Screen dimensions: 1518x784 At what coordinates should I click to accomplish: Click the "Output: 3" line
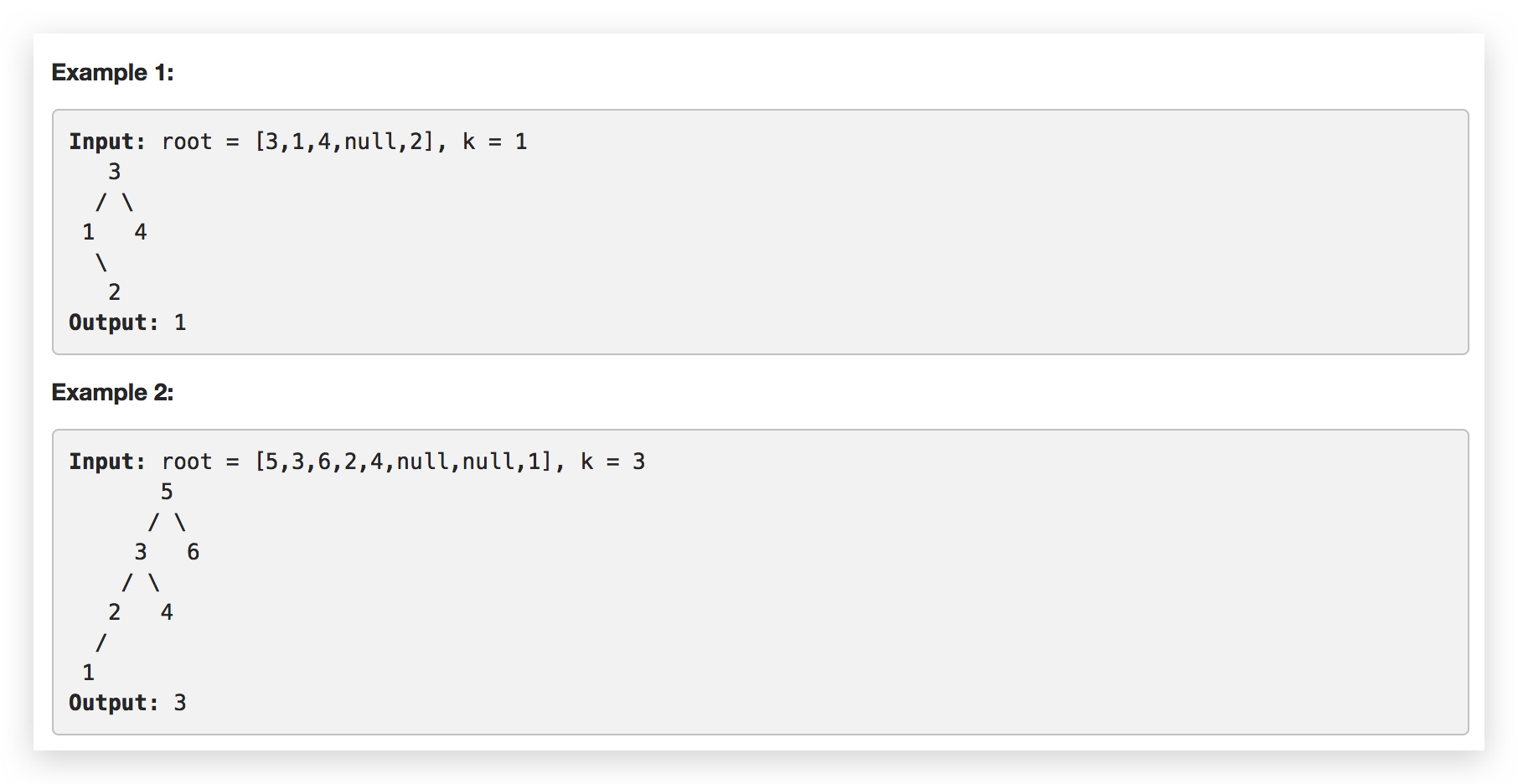[127, 703]
